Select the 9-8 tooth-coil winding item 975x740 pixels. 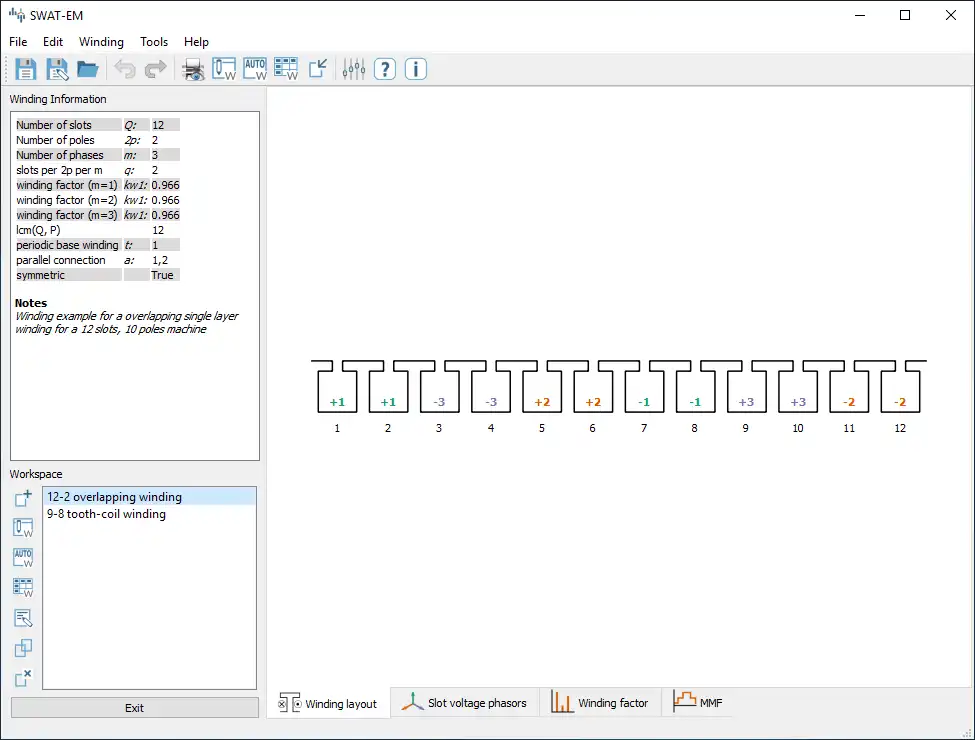tap(106, 514)
